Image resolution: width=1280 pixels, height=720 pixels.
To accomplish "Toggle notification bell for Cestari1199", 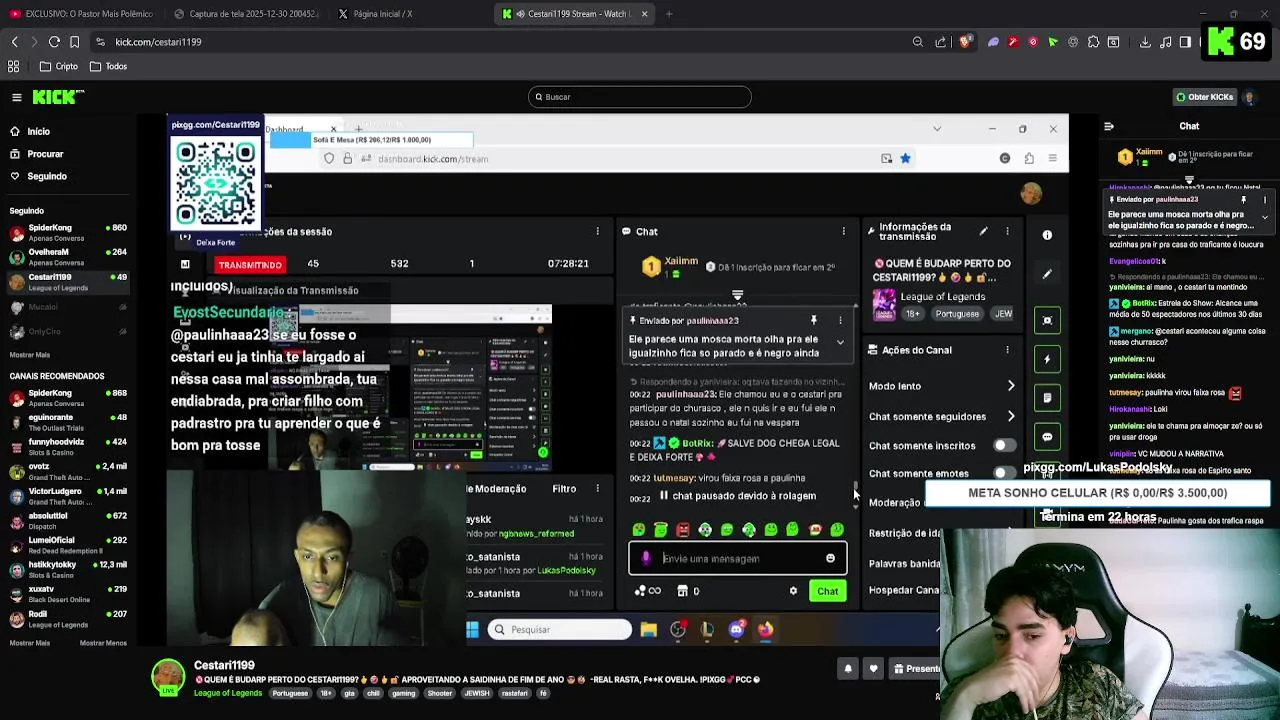I will (848, 669).
